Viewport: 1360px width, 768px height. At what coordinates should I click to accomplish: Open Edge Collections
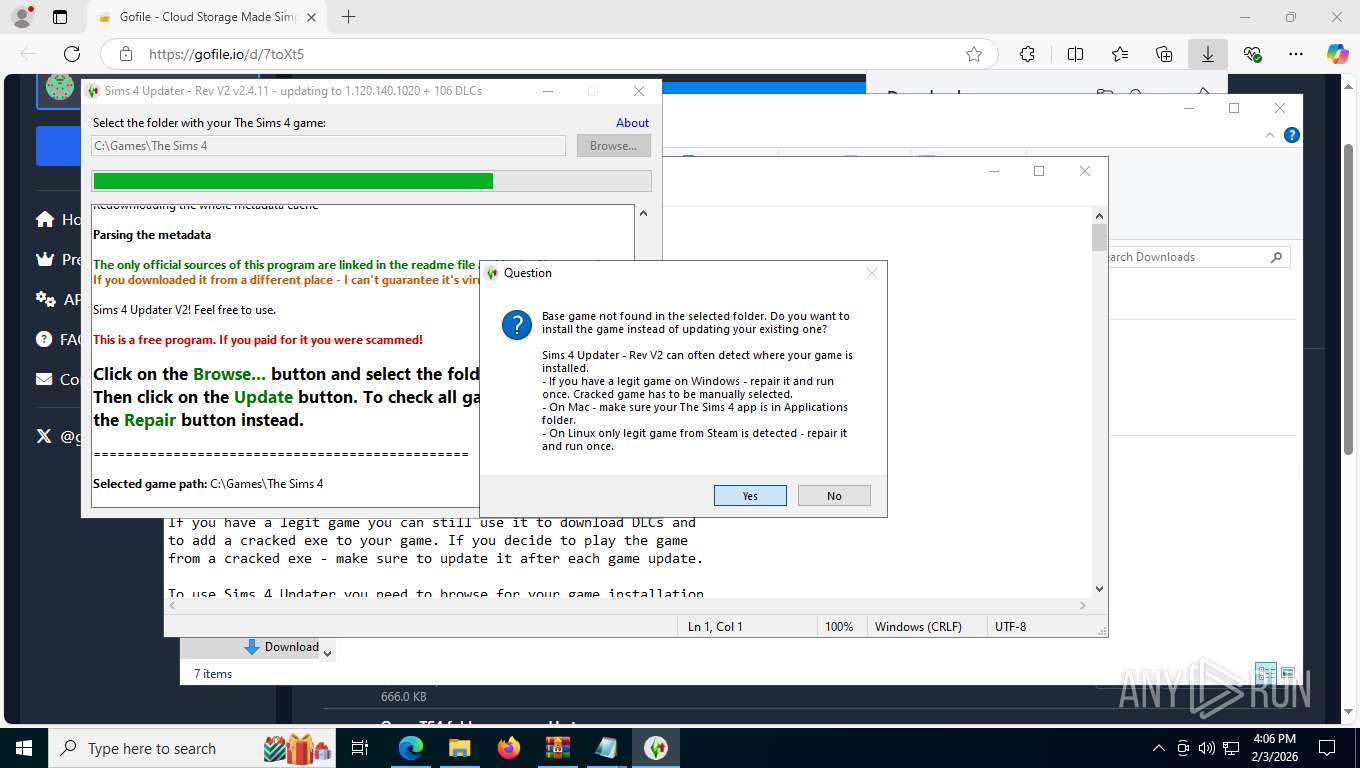1164,54
